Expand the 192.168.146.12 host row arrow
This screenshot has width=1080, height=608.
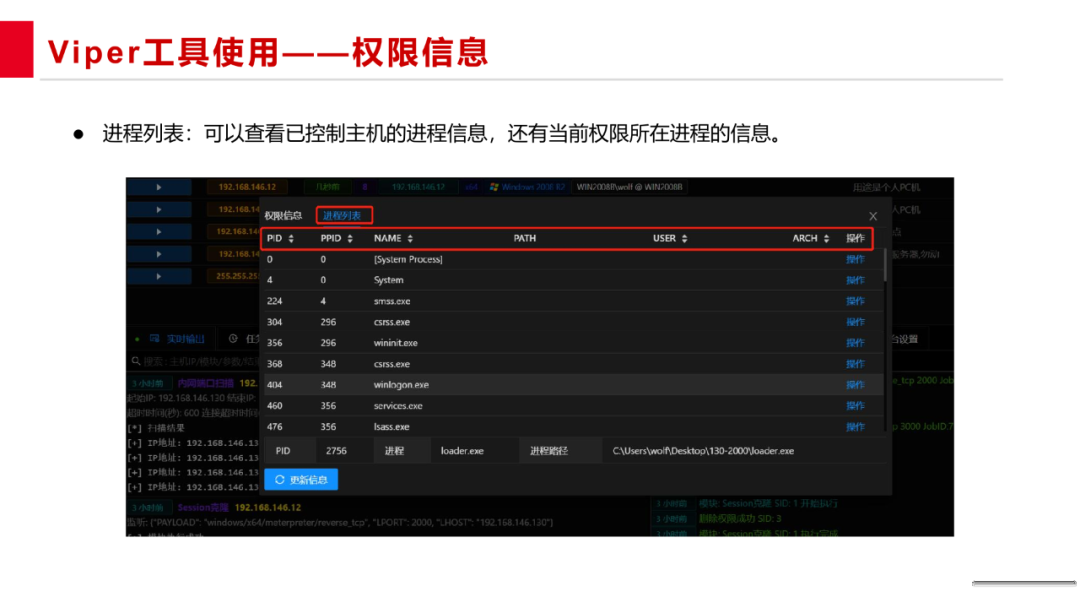tap(159, 187)
